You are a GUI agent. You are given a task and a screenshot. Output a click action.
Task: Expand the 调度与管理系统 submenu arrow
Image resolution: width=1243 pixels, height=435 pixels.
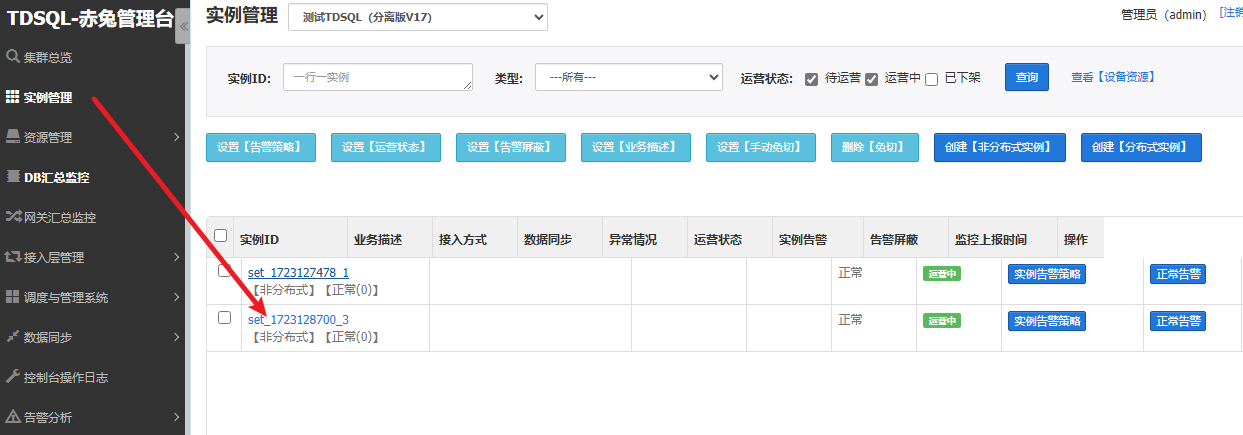[x=176, y=297]
